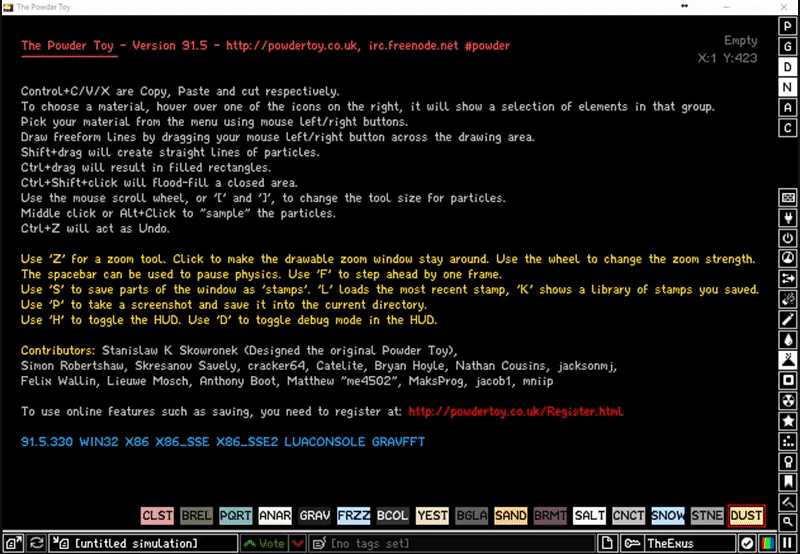The width and height of the screenshot is (800, 554).
Task: Open the Special star icon
Action: tap(788, 421)
